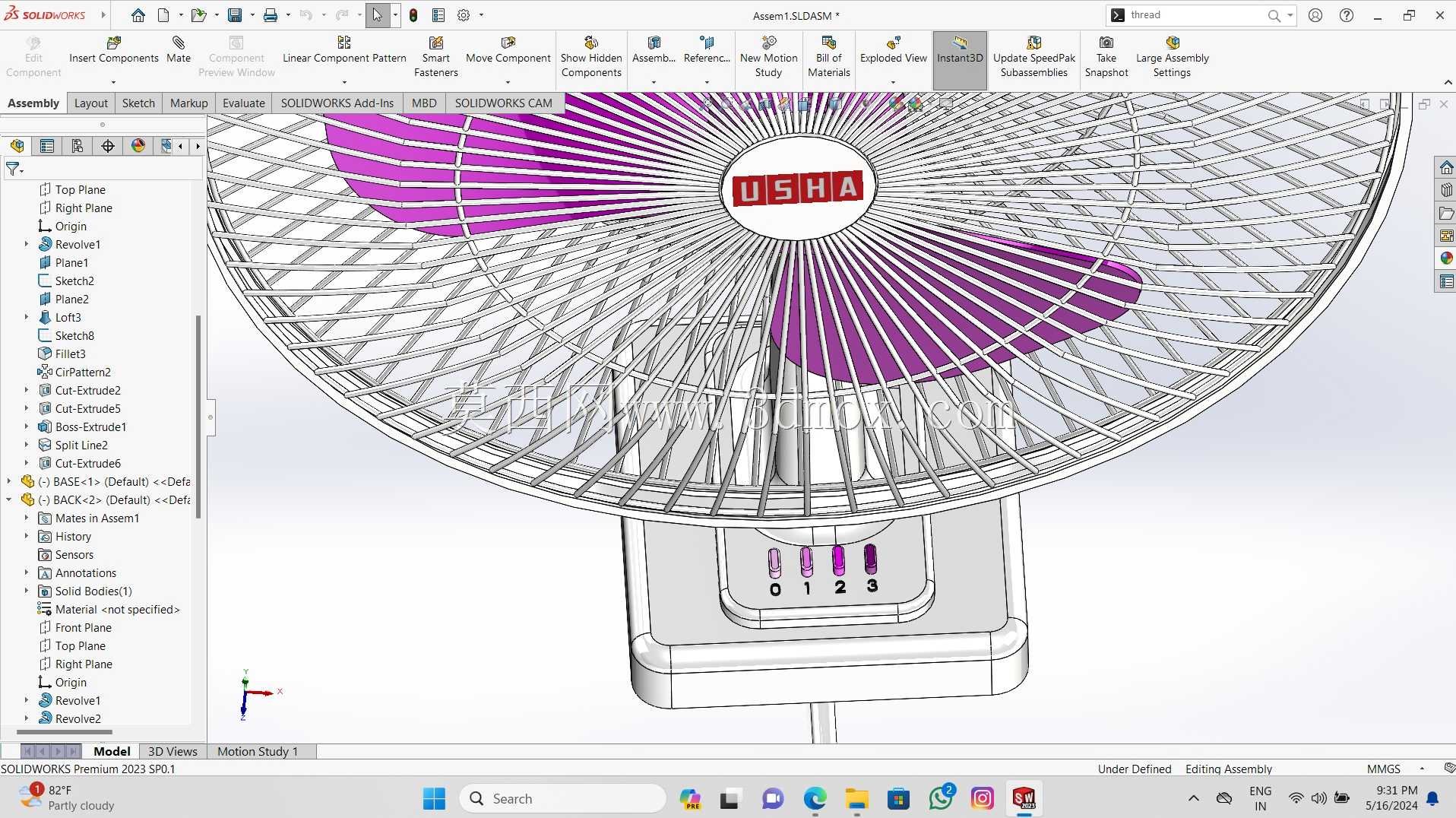Click the feature tree horizontal scrollbar
1456x818 pixels.
pos(65,732)
